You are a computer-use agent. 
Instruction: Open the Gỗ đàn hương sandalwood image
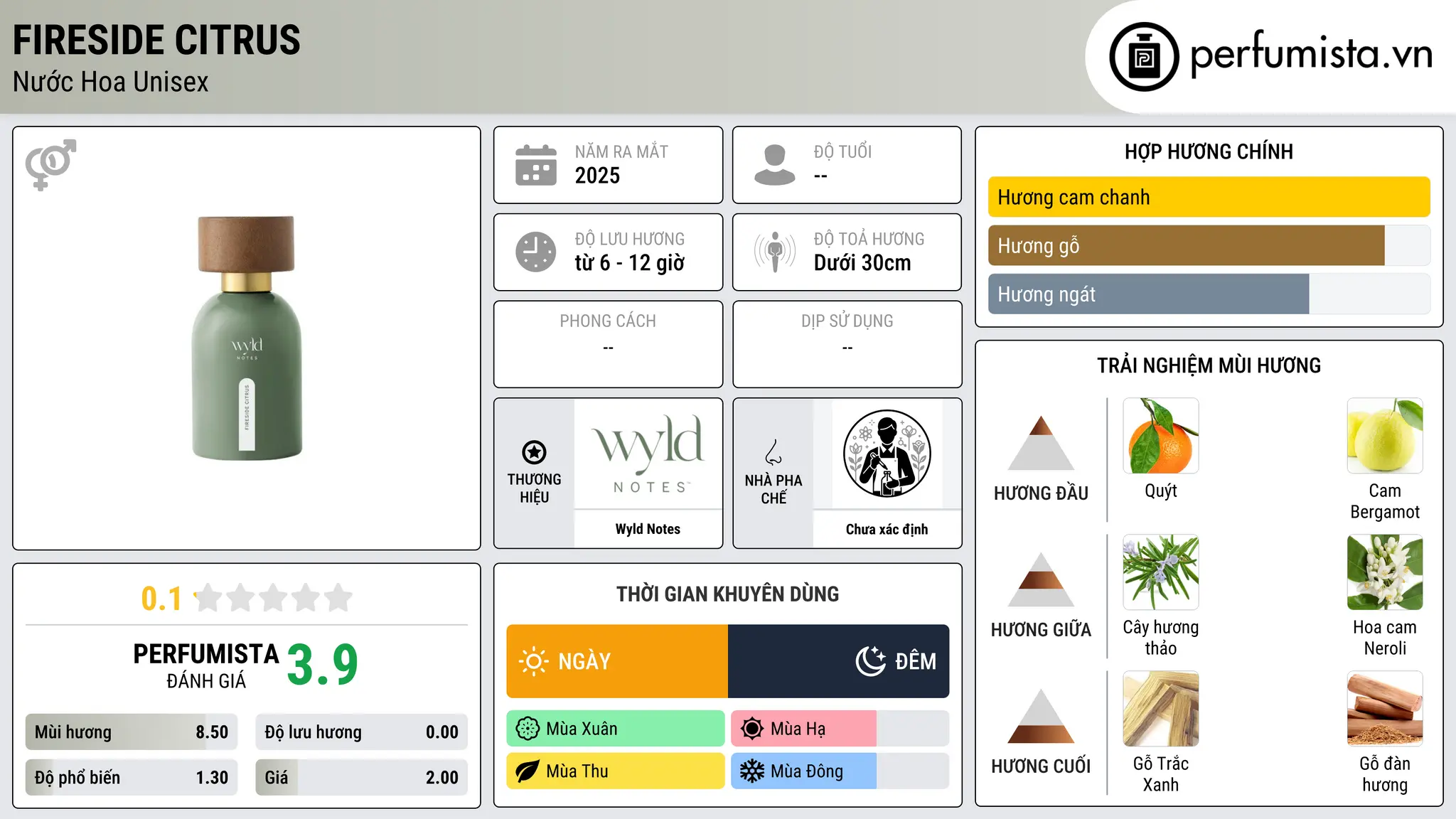pyautogui.click(x=1385, y=709)
